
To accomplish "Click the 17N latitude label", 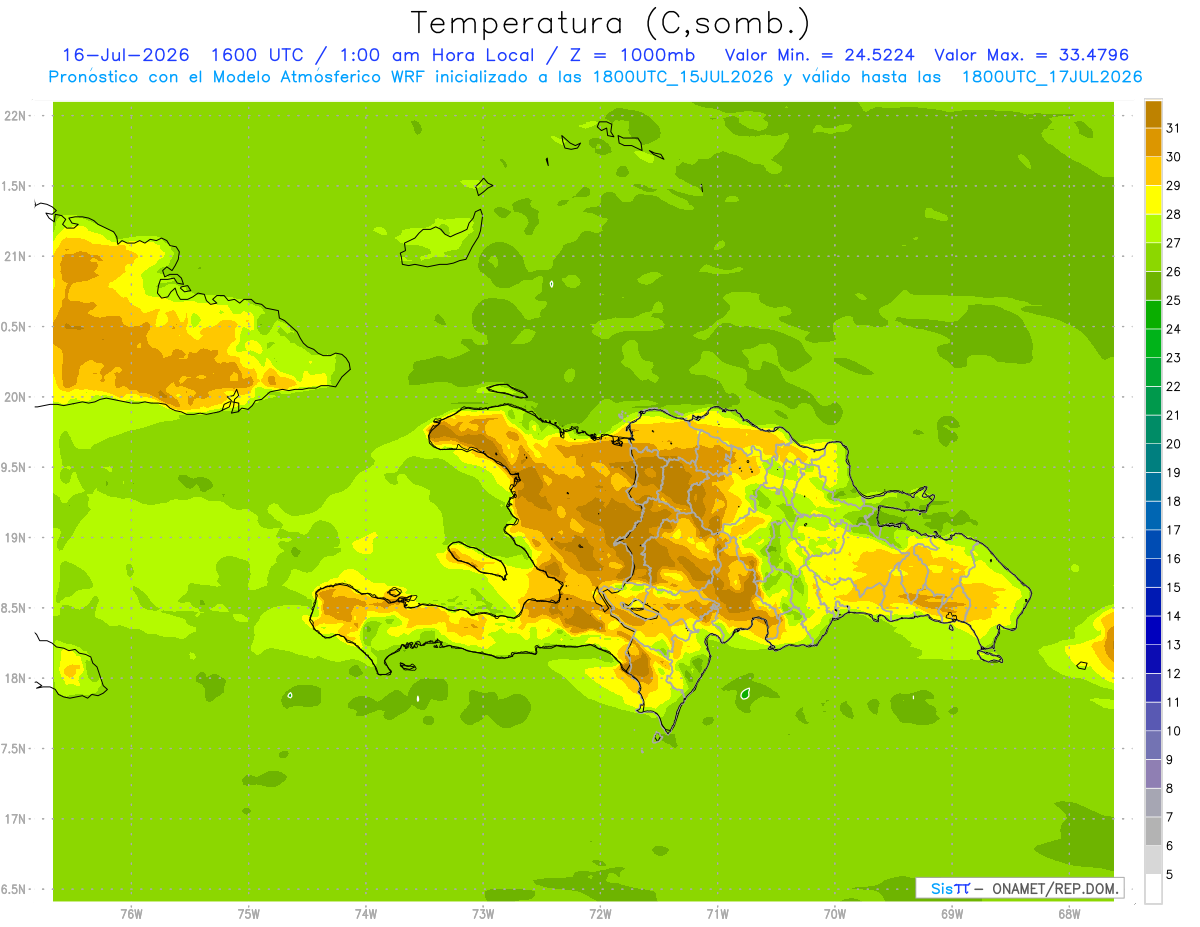I will point(17,819).
